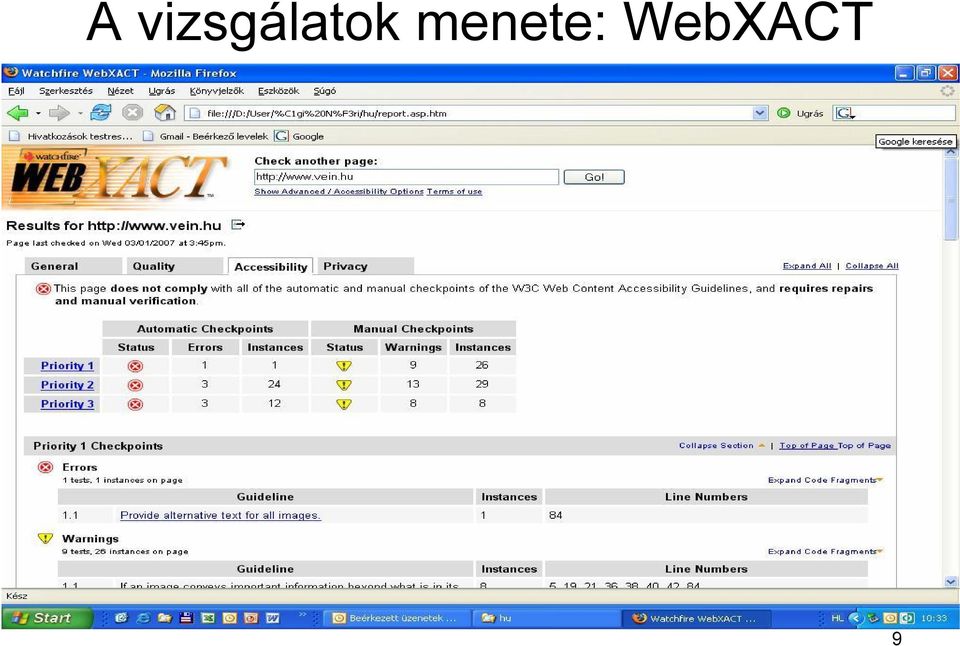Click the red non-compliance icon in summary message

(43, 288)
